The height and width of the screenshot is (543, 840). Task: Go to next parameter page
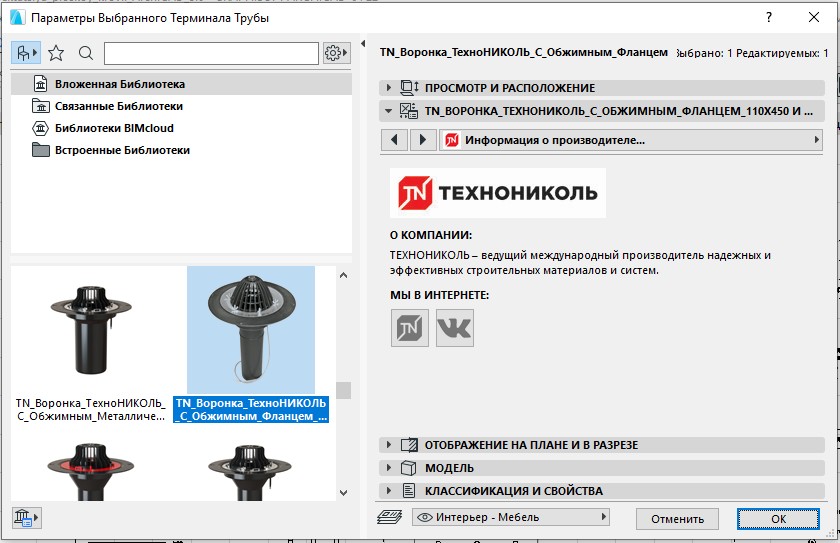(x=423, y=140)
